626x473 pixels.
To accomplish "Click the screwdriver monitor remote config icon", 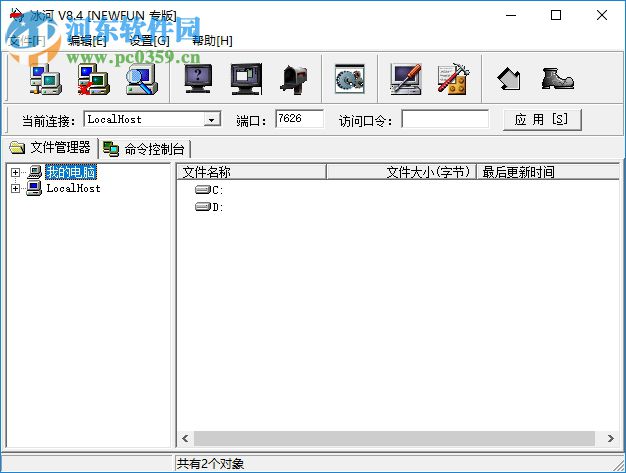I will point(406,79).
